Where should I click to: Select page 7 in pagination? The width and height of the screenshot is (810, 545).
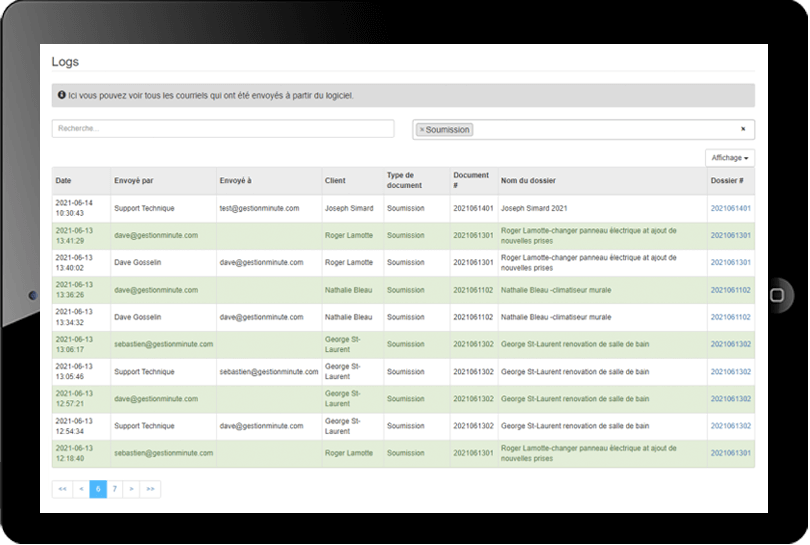[115, 489]
